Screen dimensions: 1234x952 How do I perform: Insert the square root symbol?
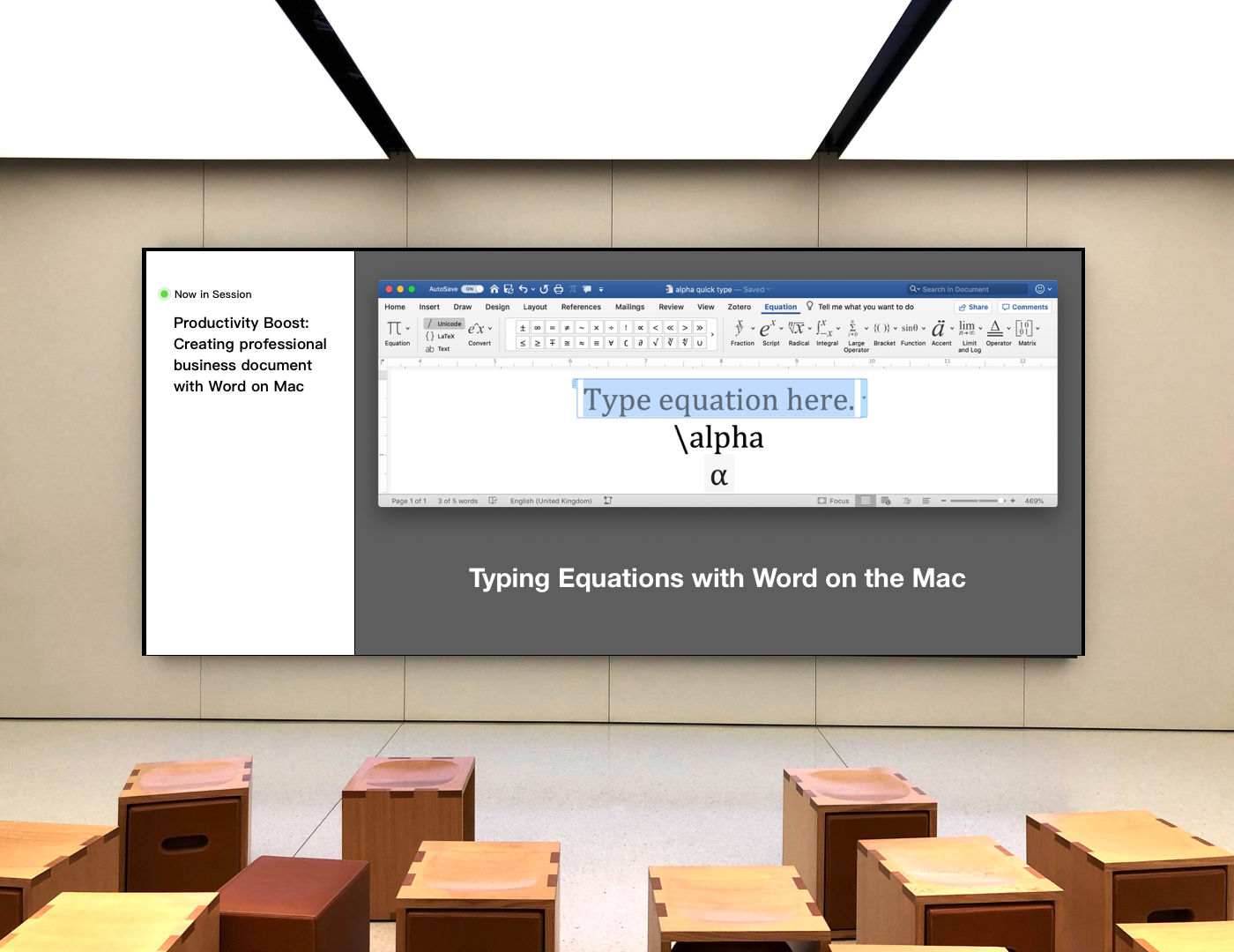(656, 343)
